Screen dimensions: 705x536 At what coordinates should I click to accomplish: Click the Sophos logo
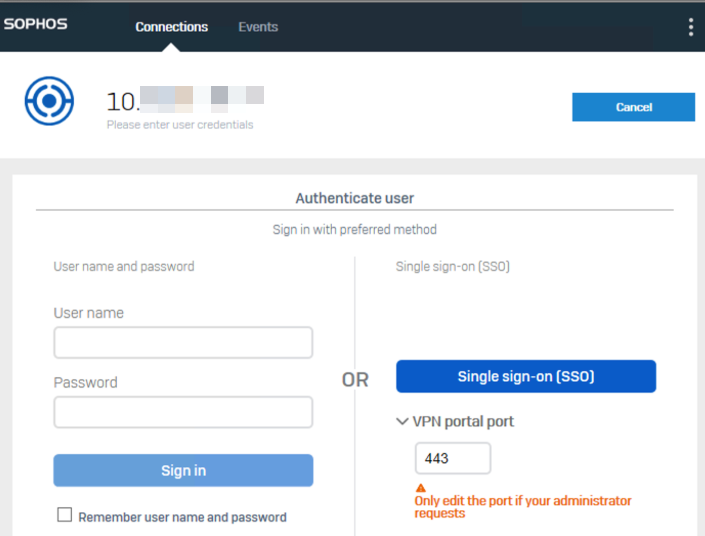pyautogui.click(x=35, y=24)
